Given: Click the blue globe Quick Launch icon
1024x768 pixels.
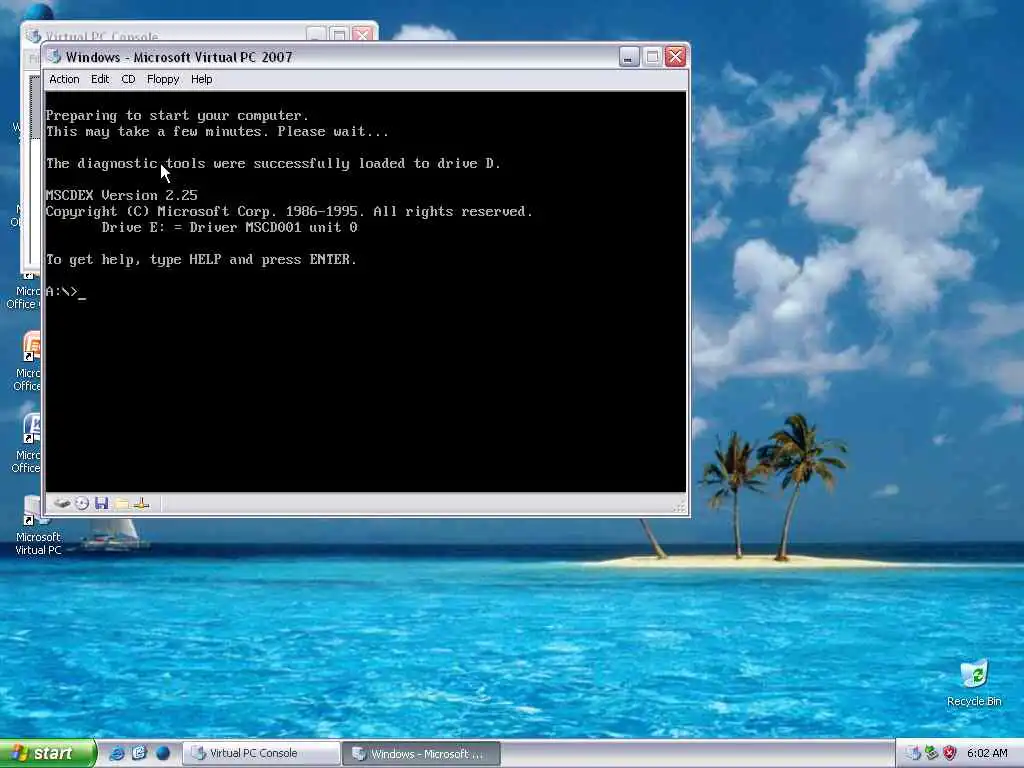Looking at the screenshot, I should 163,754.
